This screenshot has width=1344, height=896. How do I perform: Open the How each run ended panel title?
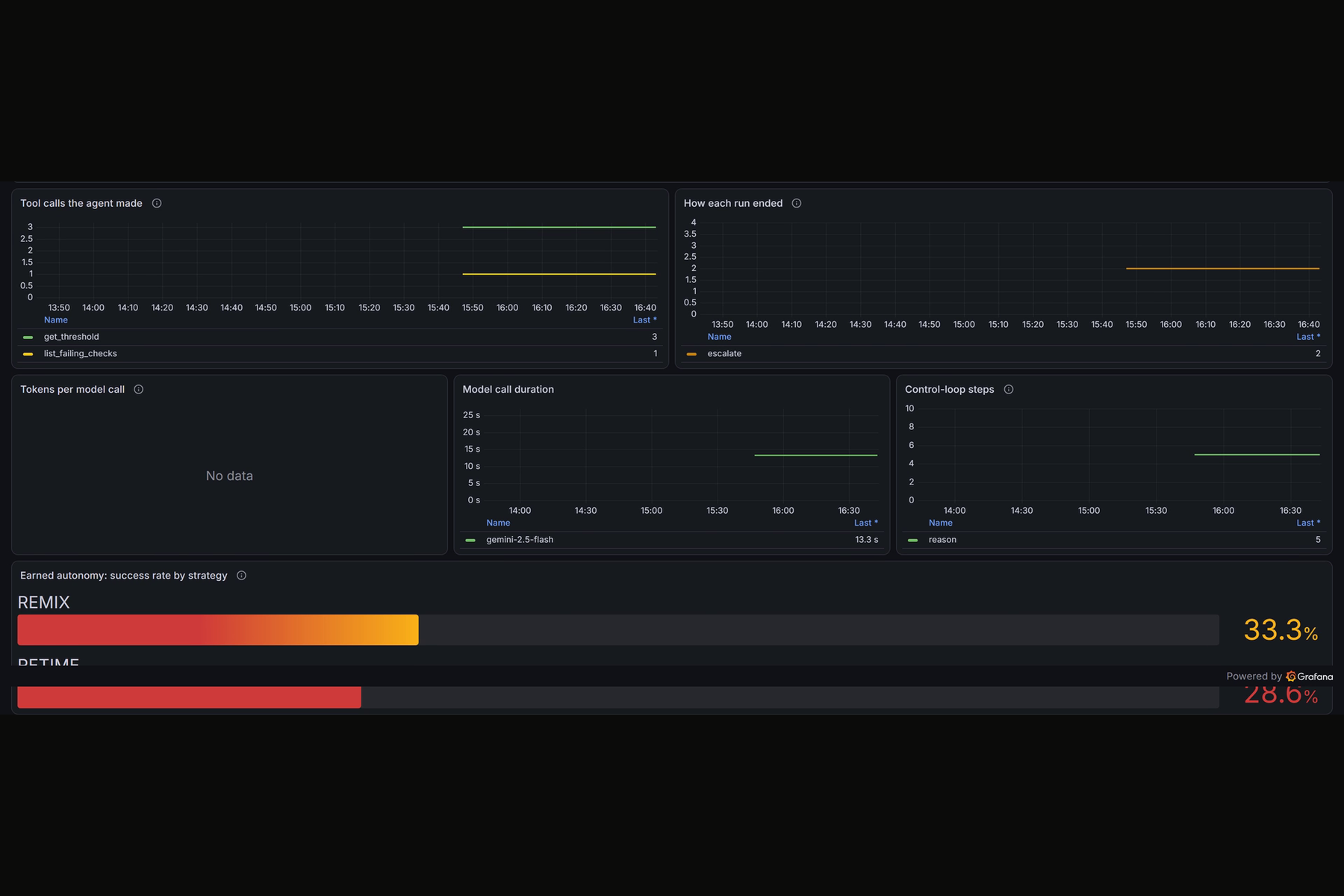tap(733, 203)
